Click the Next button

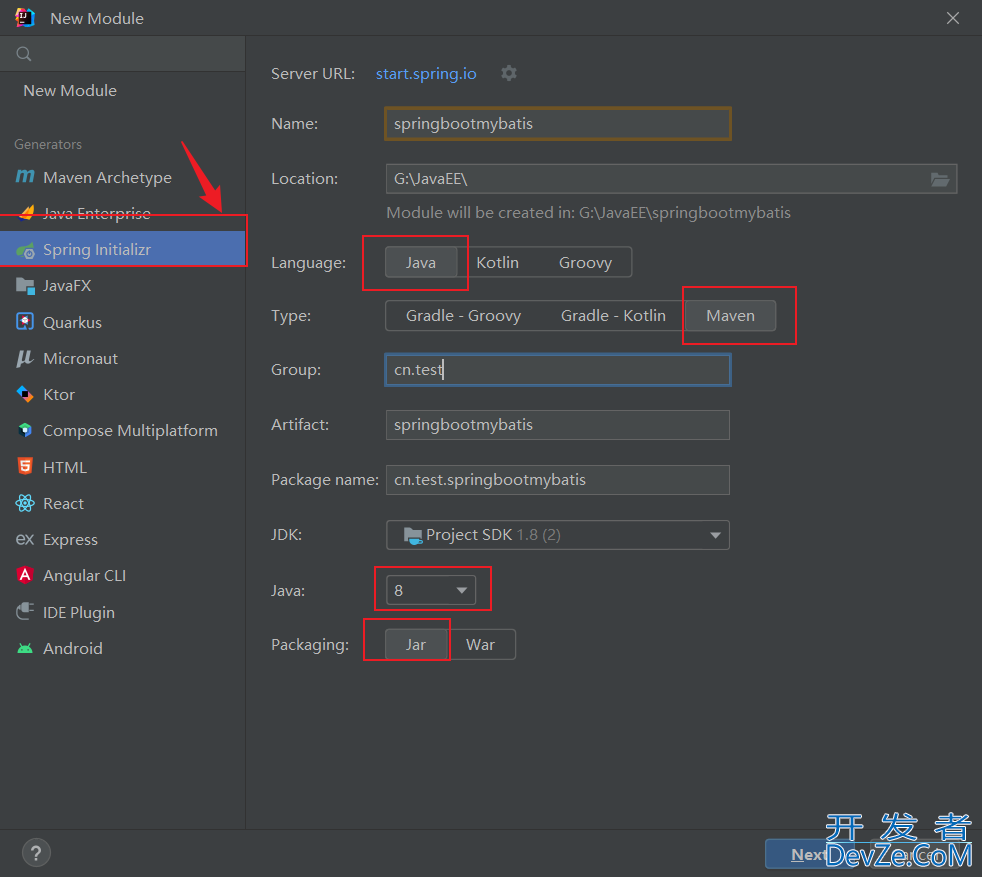click(x=809, y=854)
